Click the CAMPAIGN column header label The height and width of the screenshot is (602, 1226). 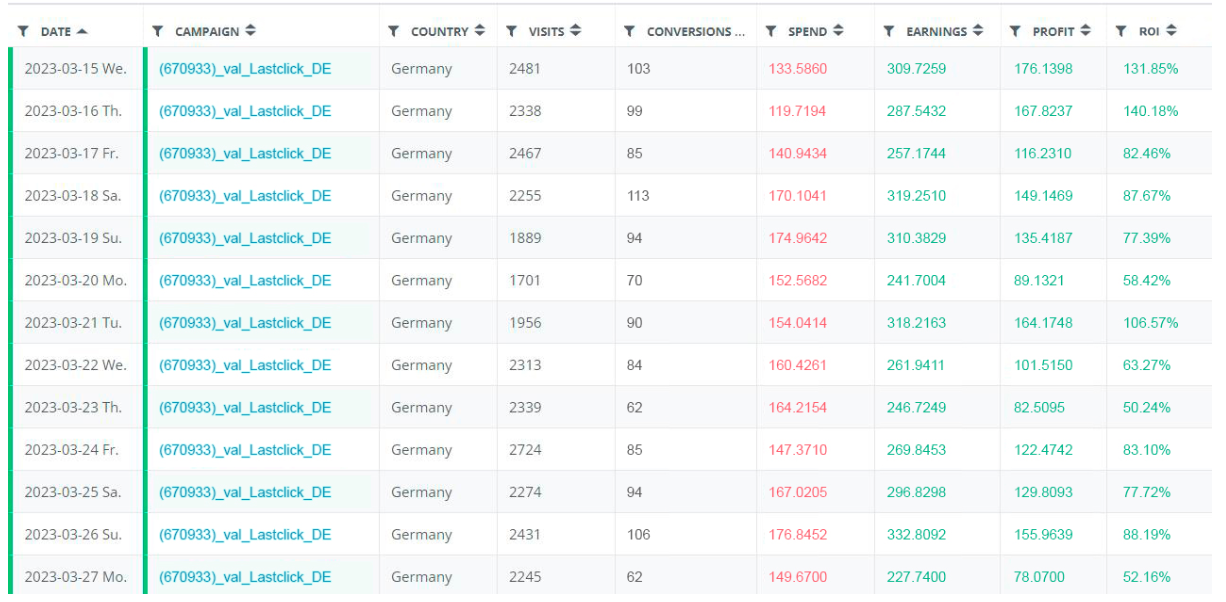tap(207, 32)
